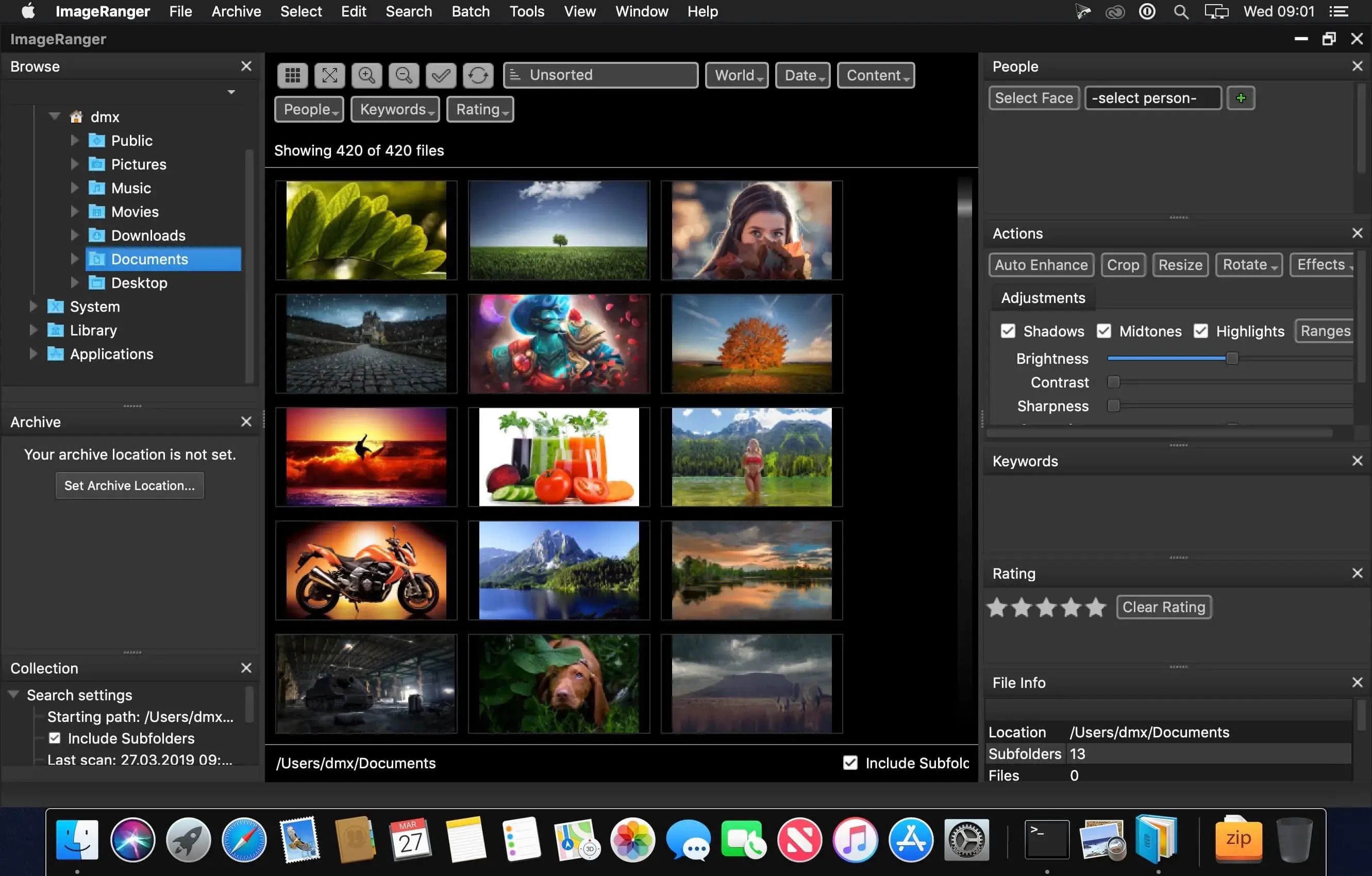Click the refresh/sync icon

(479, 75)
